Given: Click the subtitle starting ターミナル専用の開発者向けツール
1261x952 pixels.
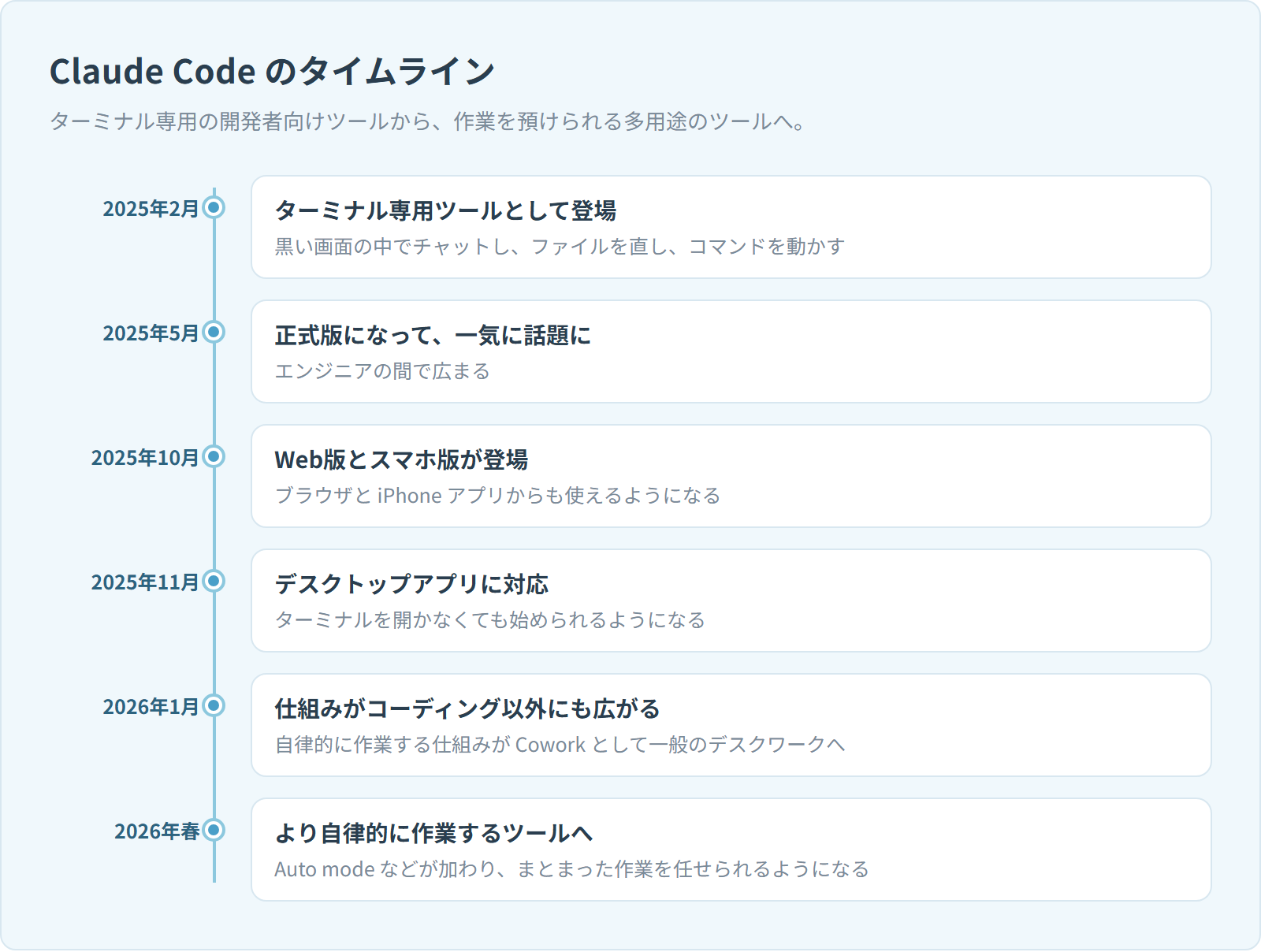Looking at the screenshot, I should coord(428,121).
